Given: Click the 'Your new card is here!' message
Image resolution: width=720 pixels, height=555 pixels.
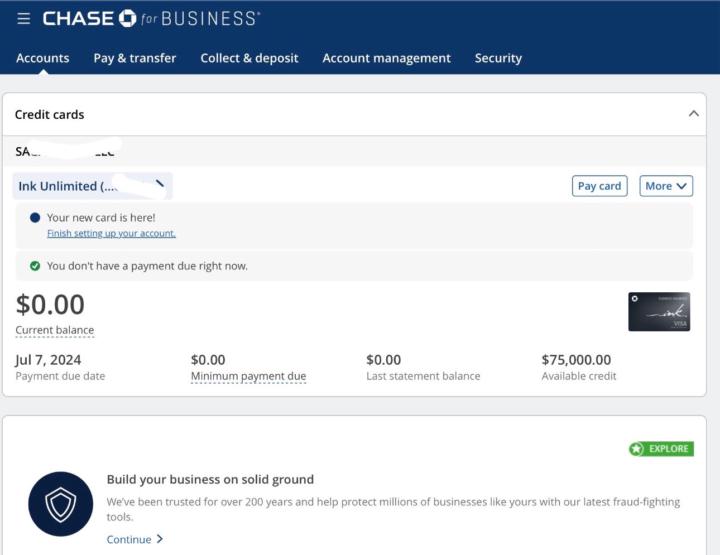Looking at the screenshot, I should 101,218.
